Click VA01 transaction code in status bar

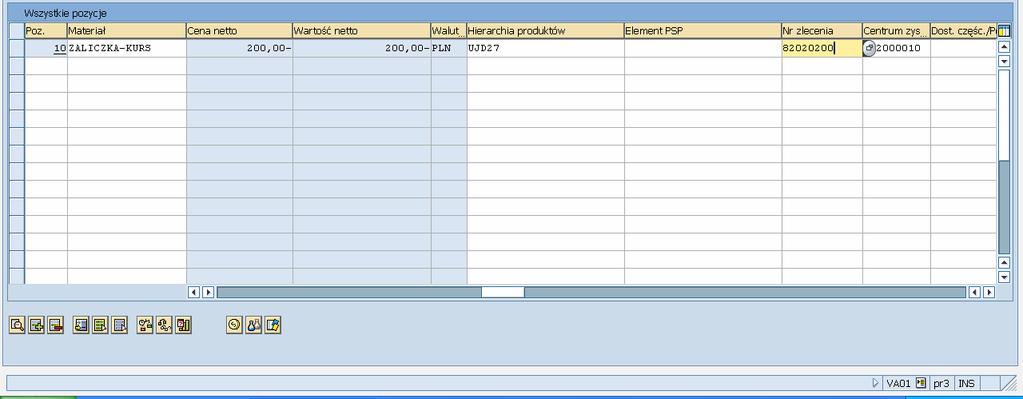pyautogui.click(x=898, y=383)
